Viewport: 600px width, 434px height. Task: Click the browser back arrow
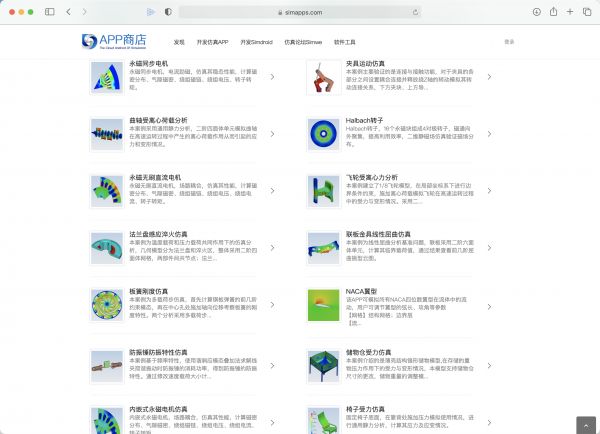(69, 11)
